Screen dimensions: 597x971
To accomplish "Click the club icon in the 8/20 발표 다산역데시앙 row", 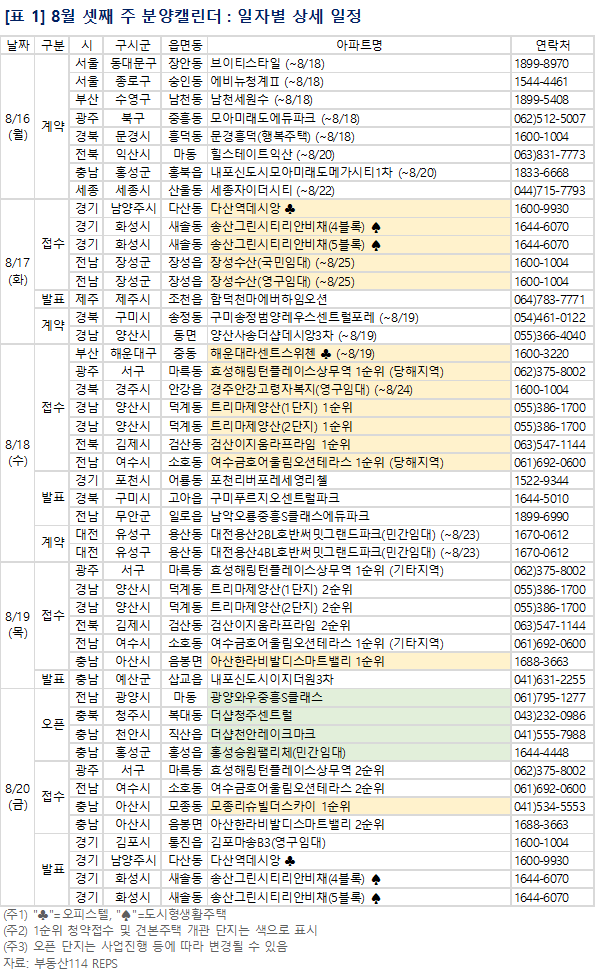I will pyautogui.click(x=289, y=860).
